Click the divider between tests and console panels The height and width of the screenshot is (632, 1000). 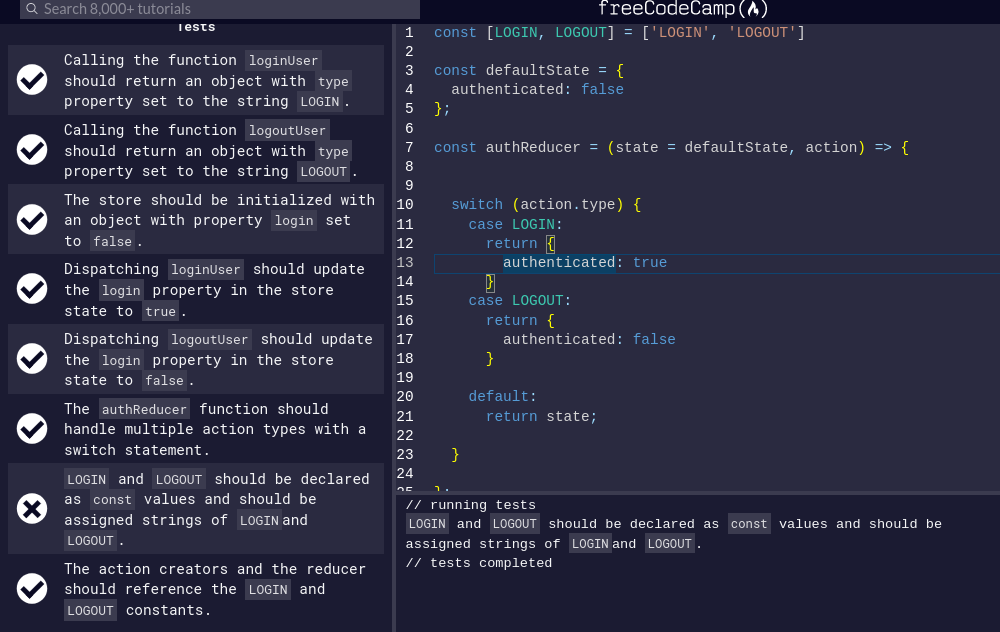click(700, 491)
